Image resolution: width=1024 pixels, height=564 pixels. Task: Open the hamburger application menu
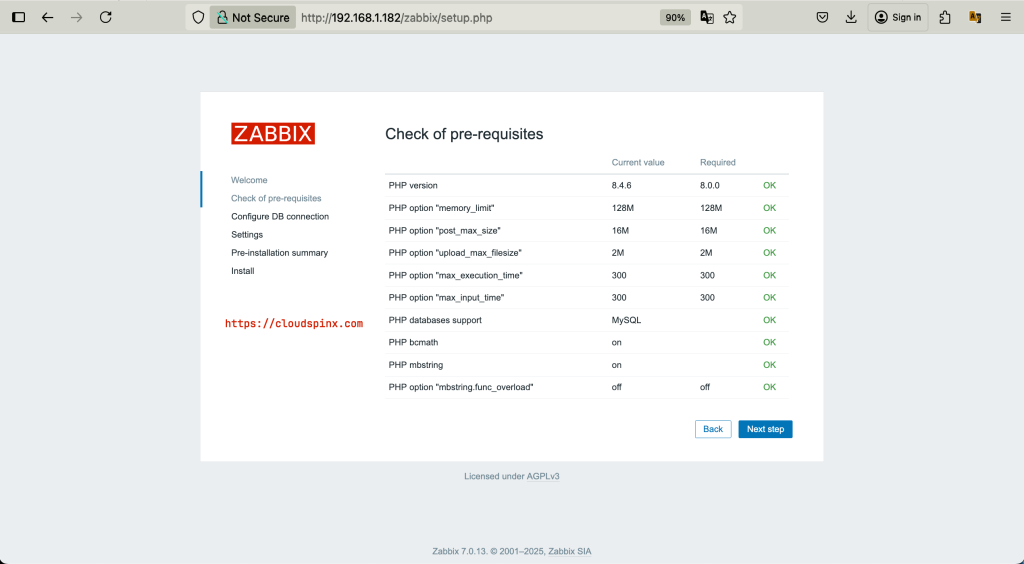1006,18
